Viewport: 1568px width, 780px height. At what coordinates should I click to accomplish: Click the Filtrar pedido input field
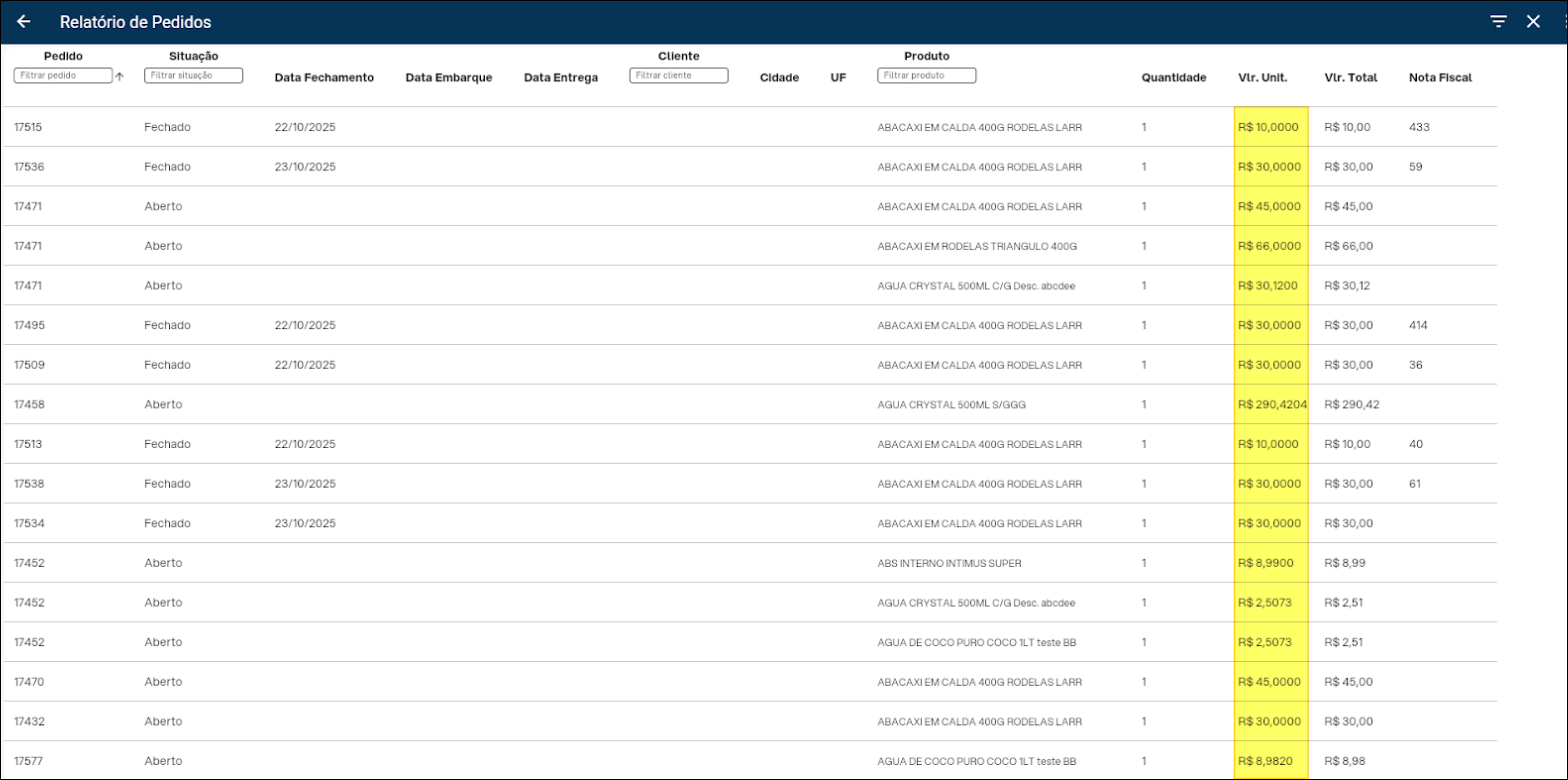pos(62,76)
